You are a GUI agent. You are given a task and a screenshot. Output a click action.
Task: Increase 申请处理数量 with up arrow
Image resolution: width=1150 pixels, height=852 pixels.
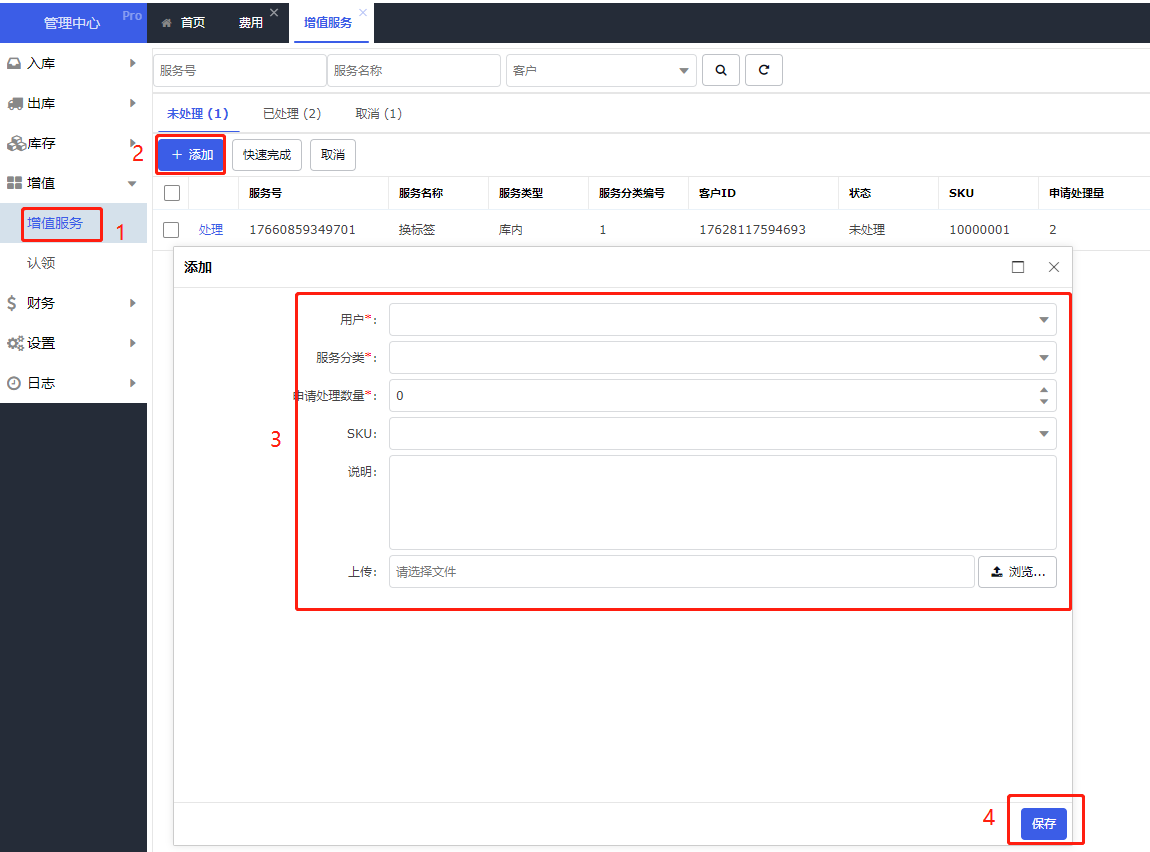(x=1044, y=390)
